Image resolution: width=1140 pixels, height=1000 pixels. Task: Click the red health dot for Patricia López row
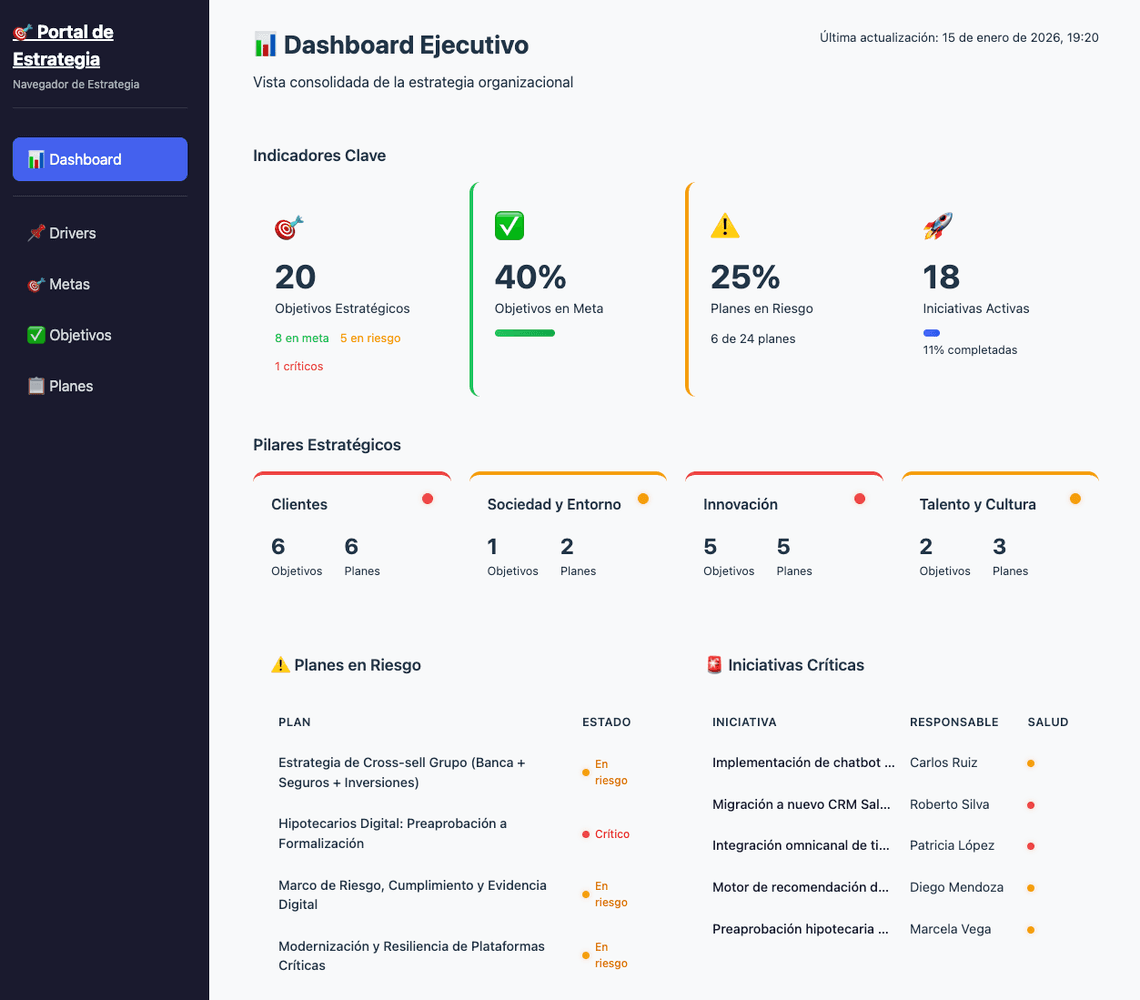(1031, 846)
